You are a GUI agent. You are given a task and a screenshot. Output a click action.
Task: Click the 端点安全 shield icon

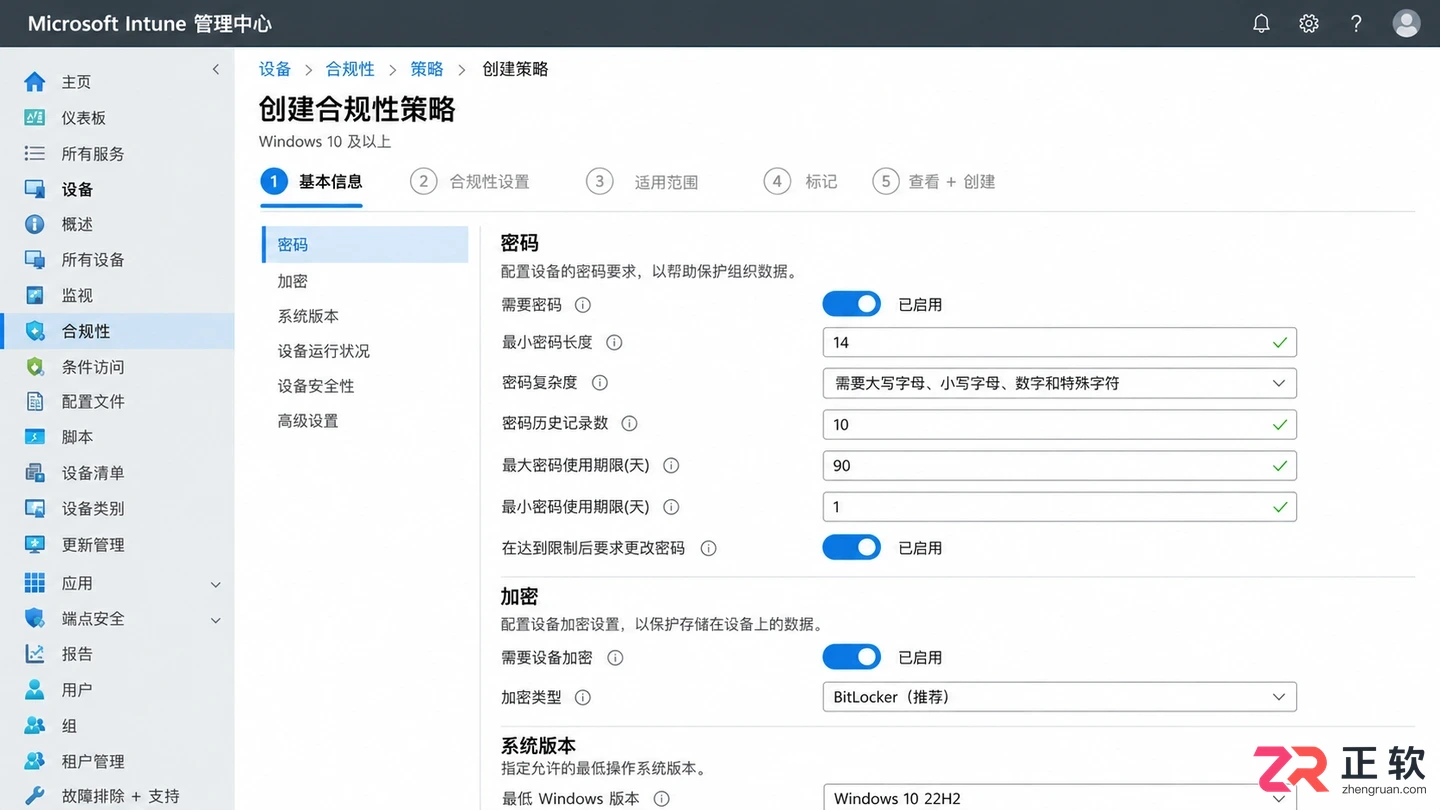click(35, 619)
